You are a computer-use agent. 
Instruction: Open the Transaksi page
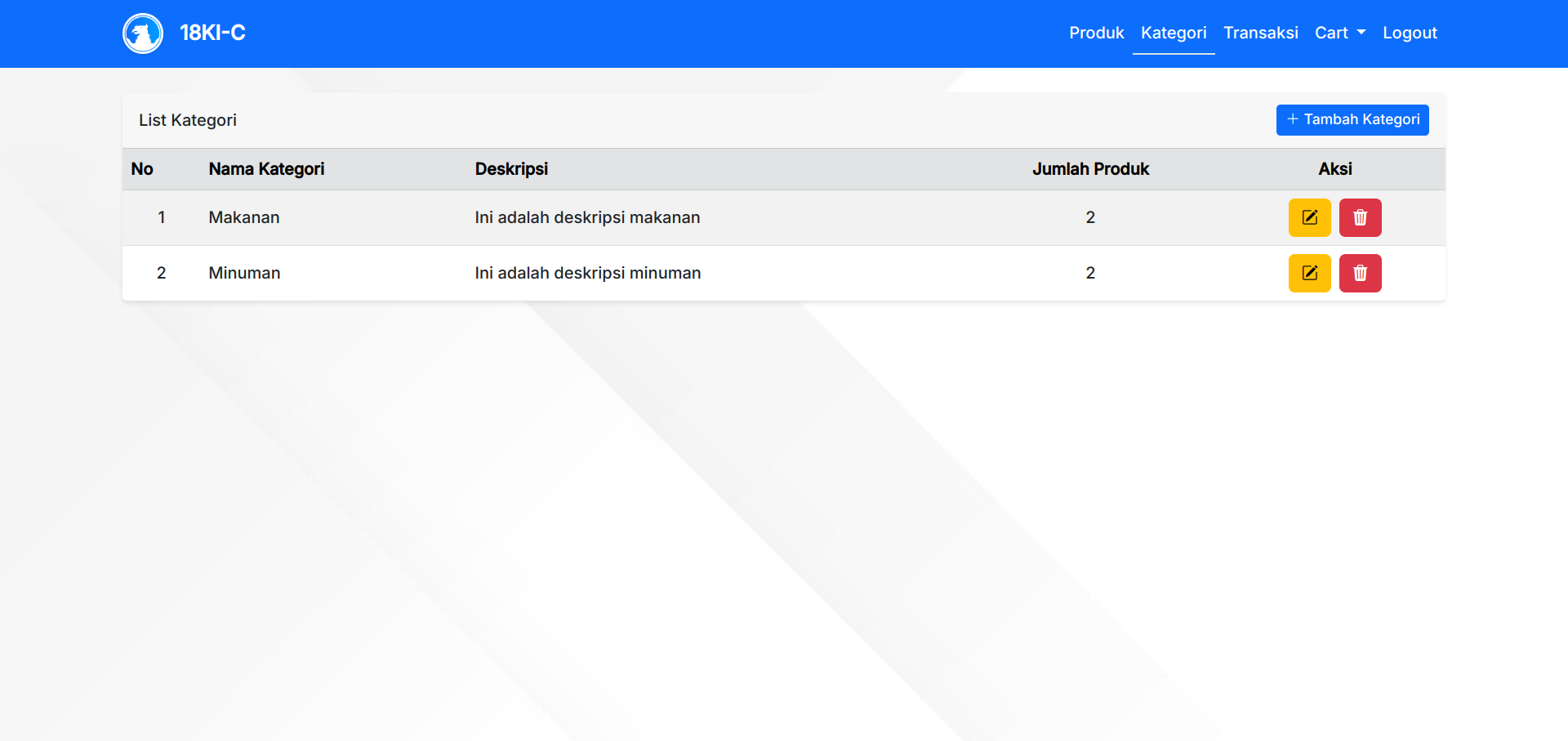coord(1260,33)
